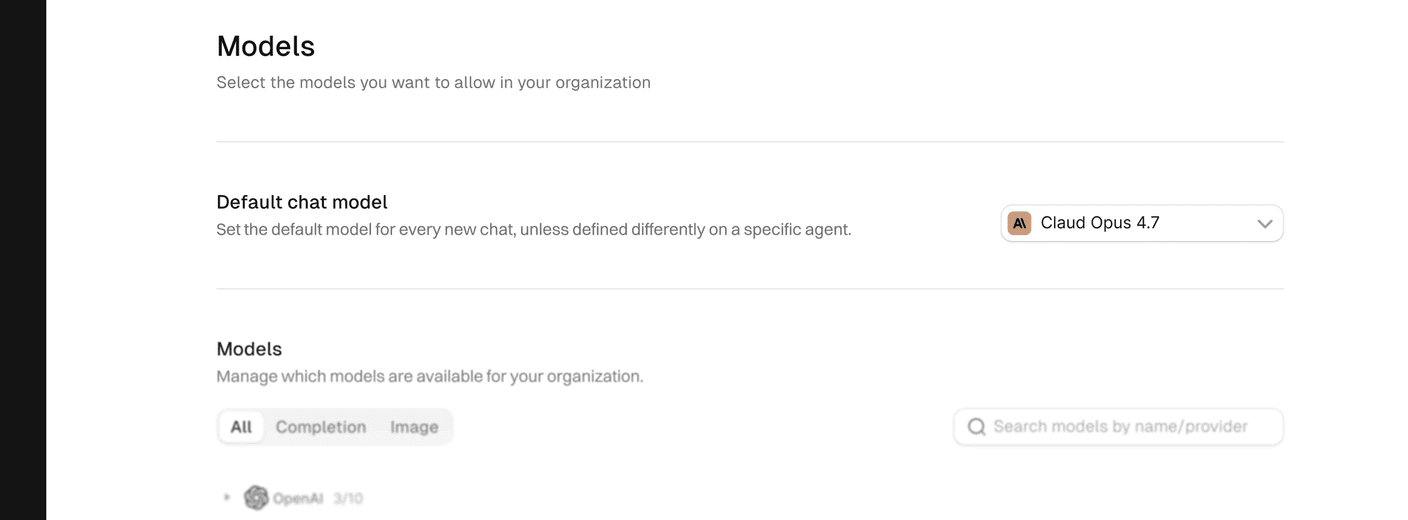Click the 'Set the default model' description text
This screenshot has width=1408, height=520.
pos(534,230)
